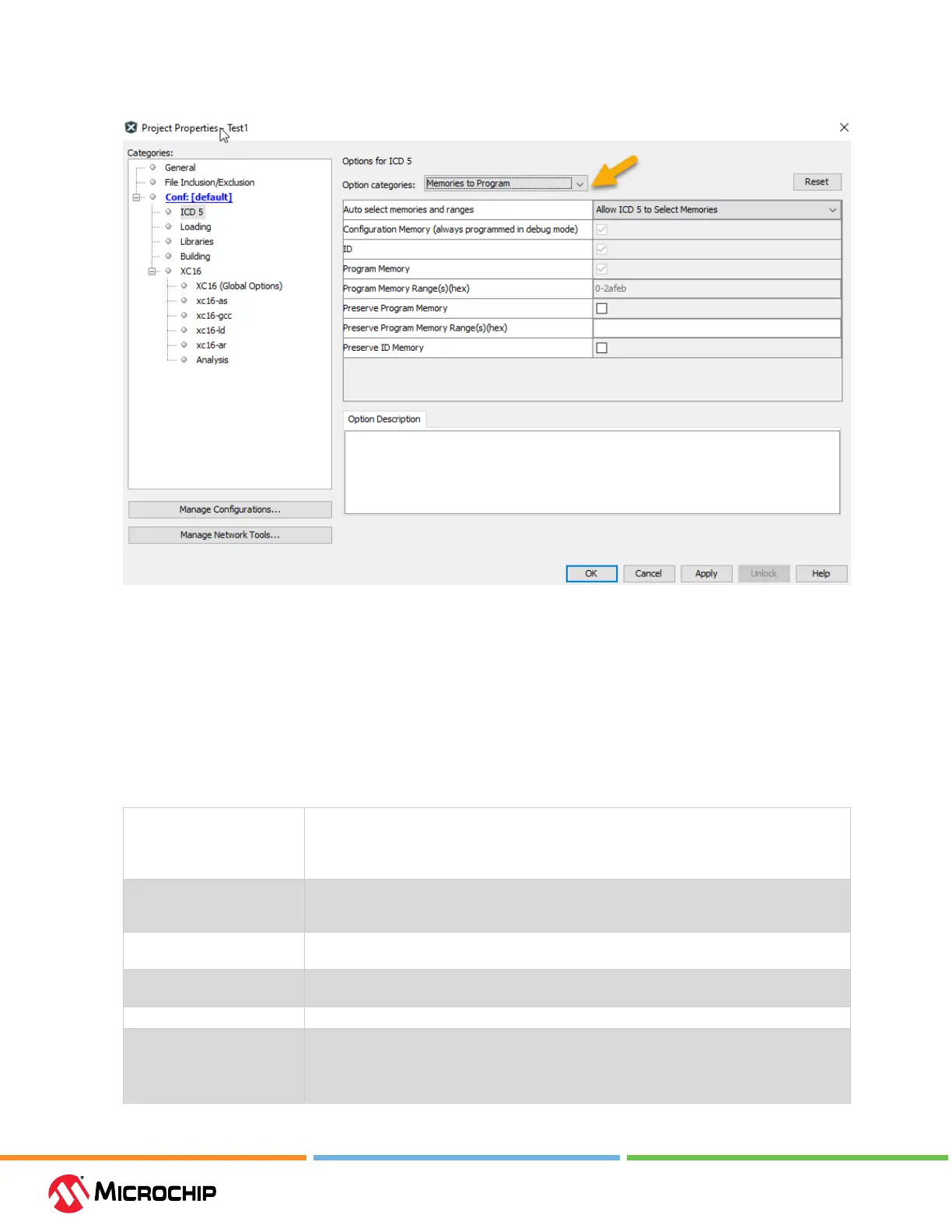Select the Loading category
Viewport: 952px width, 1232px height.
[195, 227]
